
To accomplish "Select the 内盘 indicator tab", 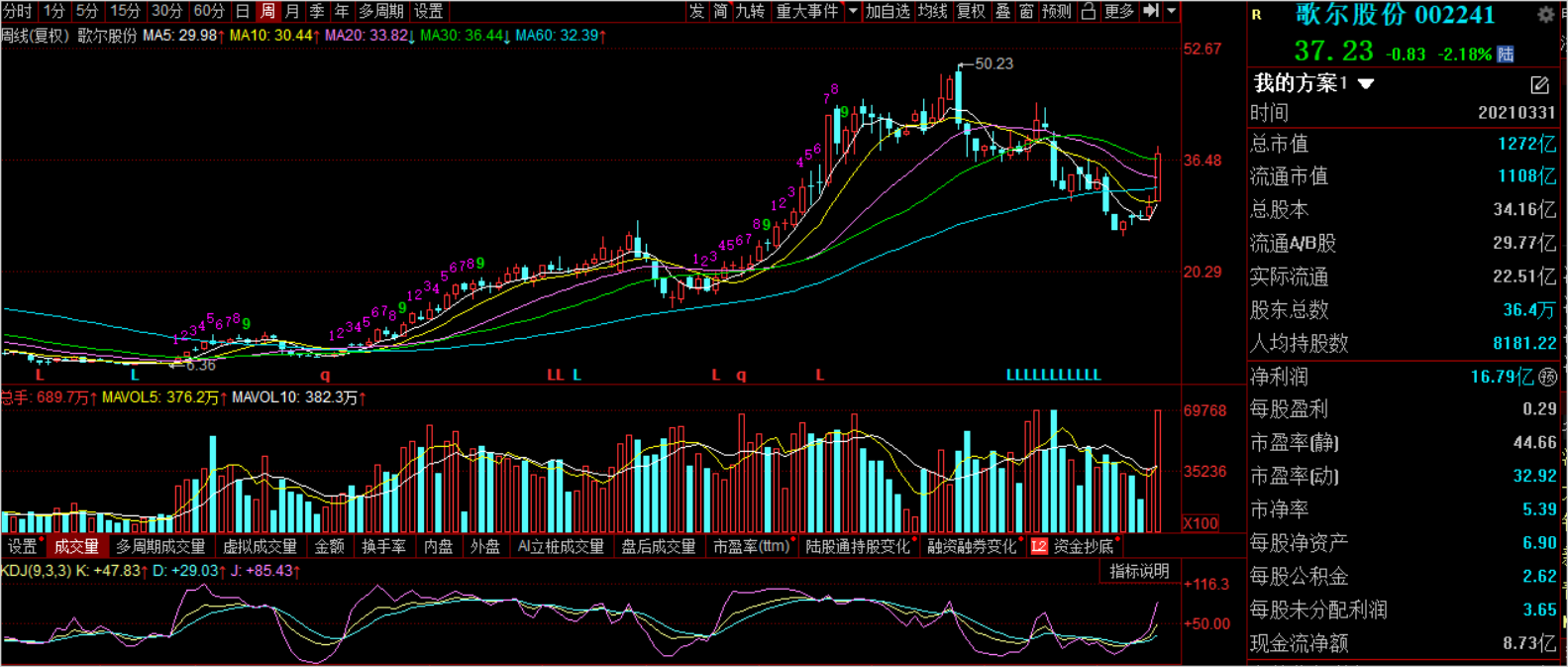I will (439, 546).
